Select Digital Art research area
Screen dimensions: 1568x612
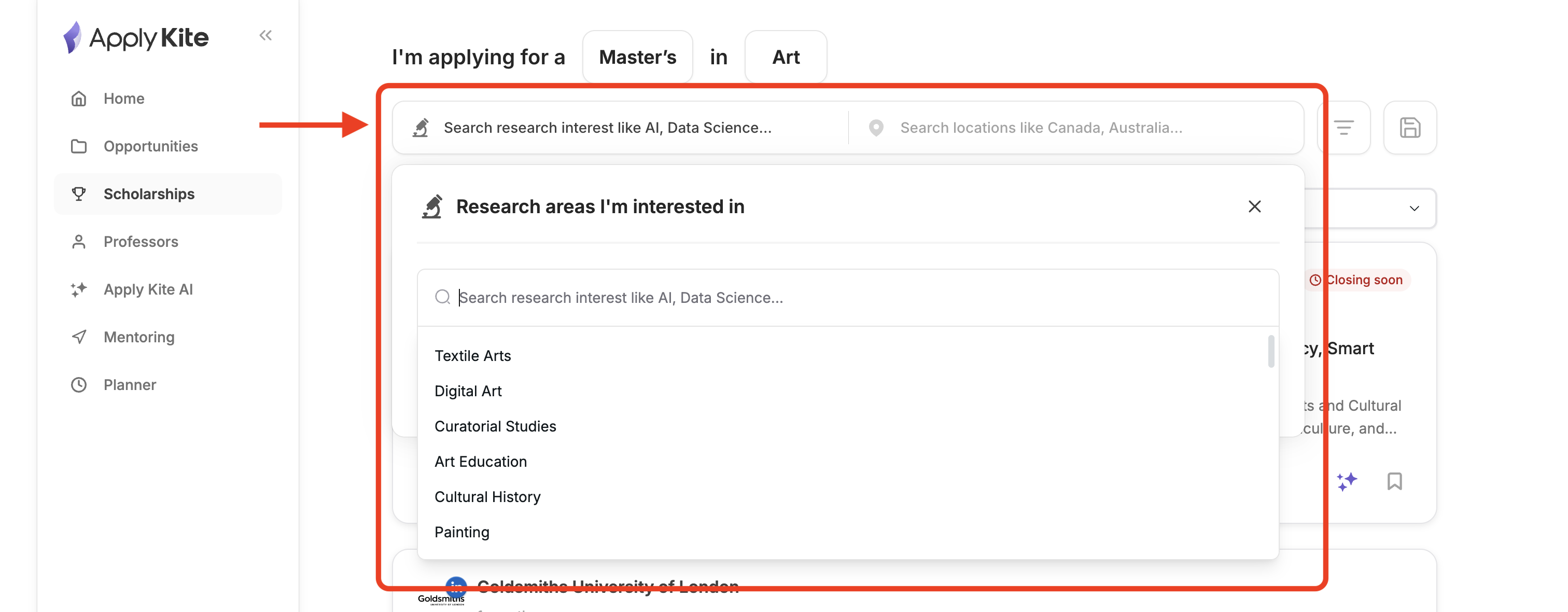(x=468, y=391)
